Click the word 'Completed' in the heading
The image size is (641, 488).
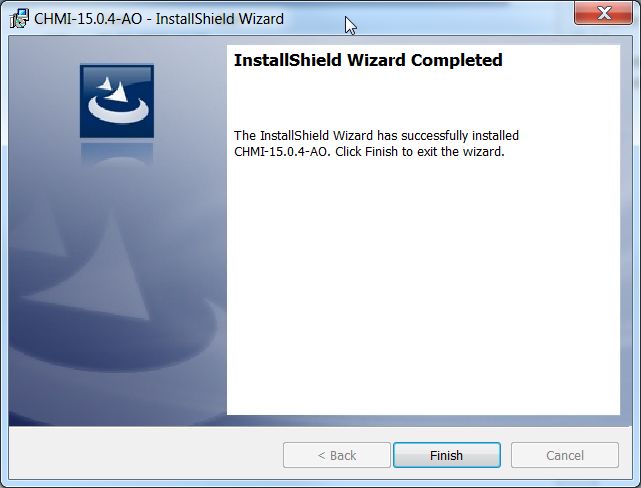(457, 60)
